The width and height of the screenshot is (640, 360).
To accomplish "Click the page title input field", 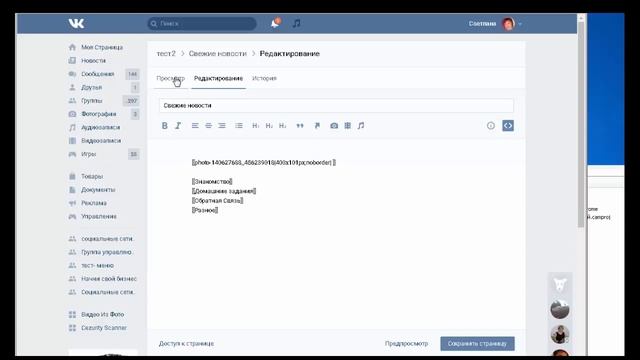I will click(x=336, y=105).
